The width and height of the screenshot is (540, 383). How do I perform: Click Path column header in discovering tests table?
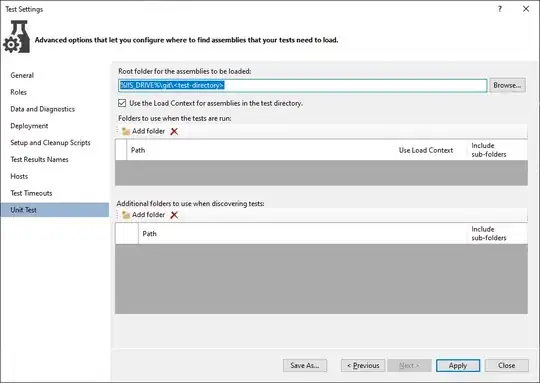point(149,234)
